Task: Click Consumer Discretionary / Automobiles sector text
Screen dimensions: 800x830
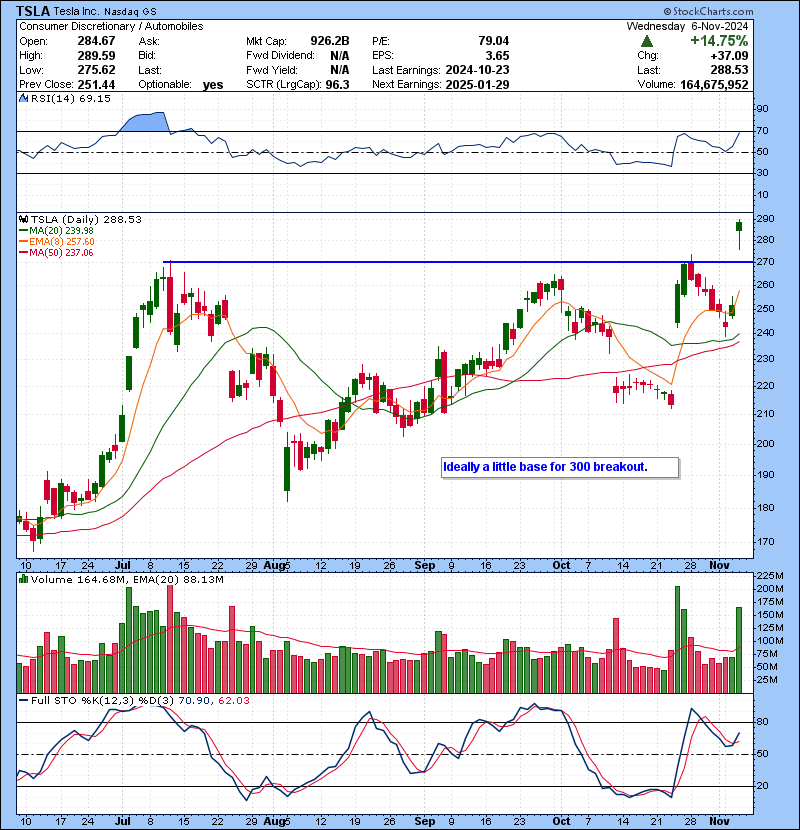Action: click(111, 26)
